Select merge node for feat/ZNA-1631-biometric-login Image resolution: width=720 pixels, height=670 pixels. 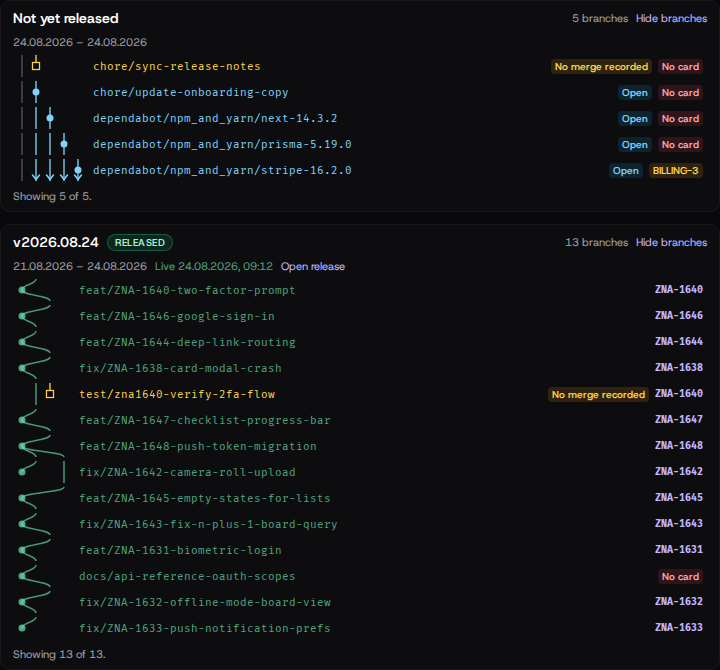[x=22, y=550]
